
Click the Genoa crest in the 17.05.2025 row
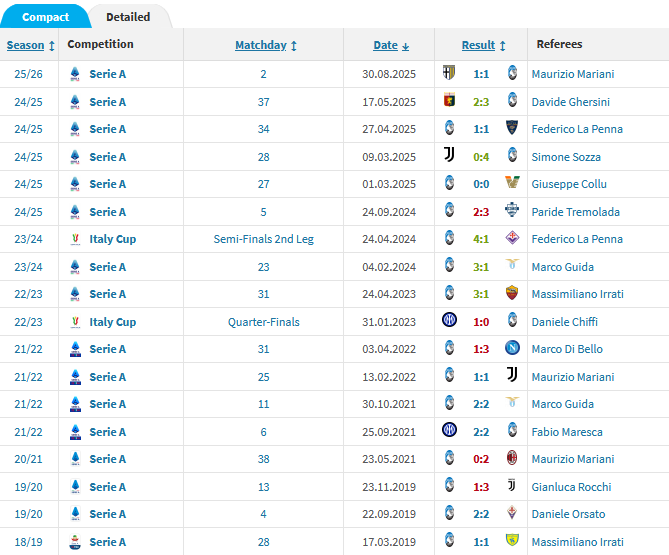(449, 101)
